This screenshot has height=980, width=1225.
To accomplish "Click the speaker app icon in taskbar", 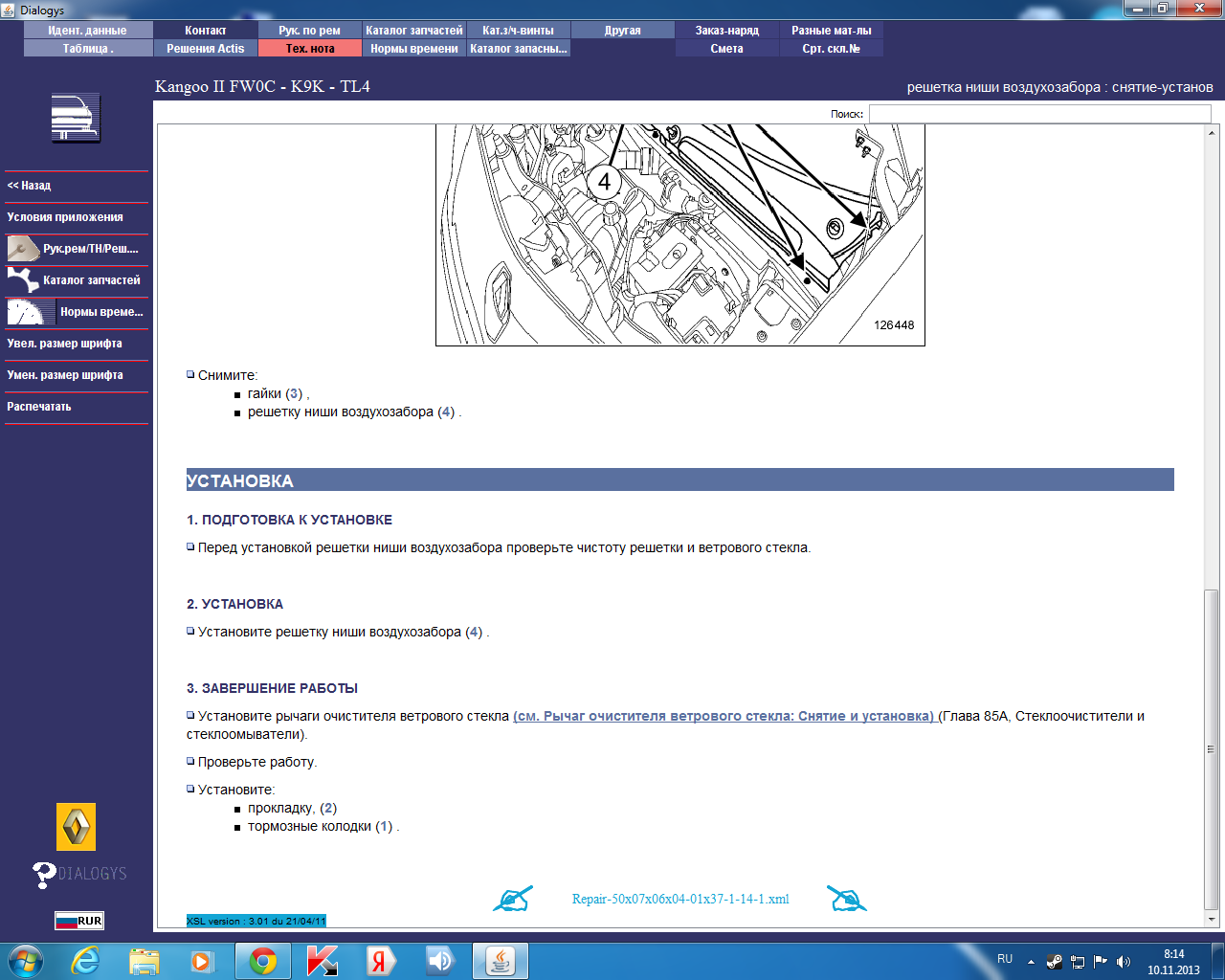I will 439,961.
